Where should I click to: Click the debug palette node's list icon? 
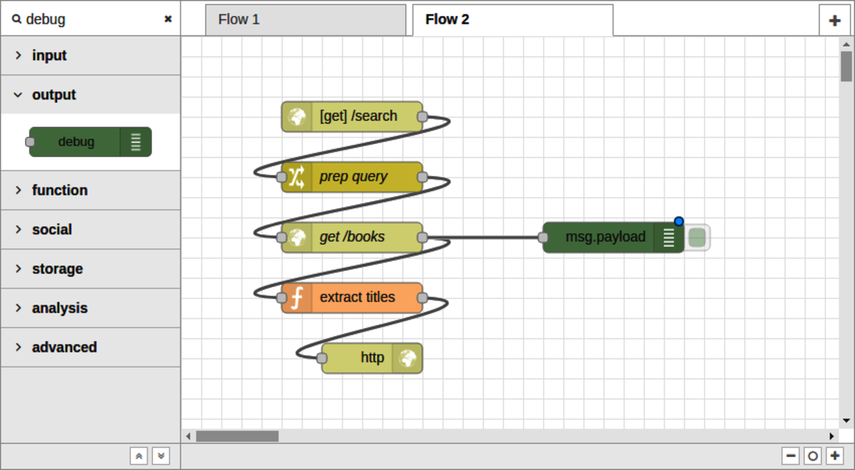(x=136, y=142)
